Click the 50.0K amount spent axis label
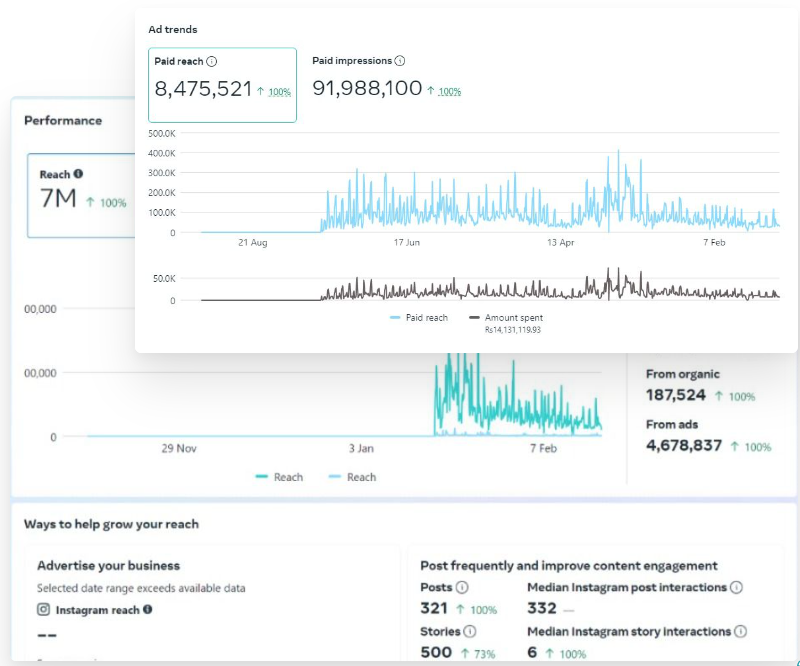 164,279
